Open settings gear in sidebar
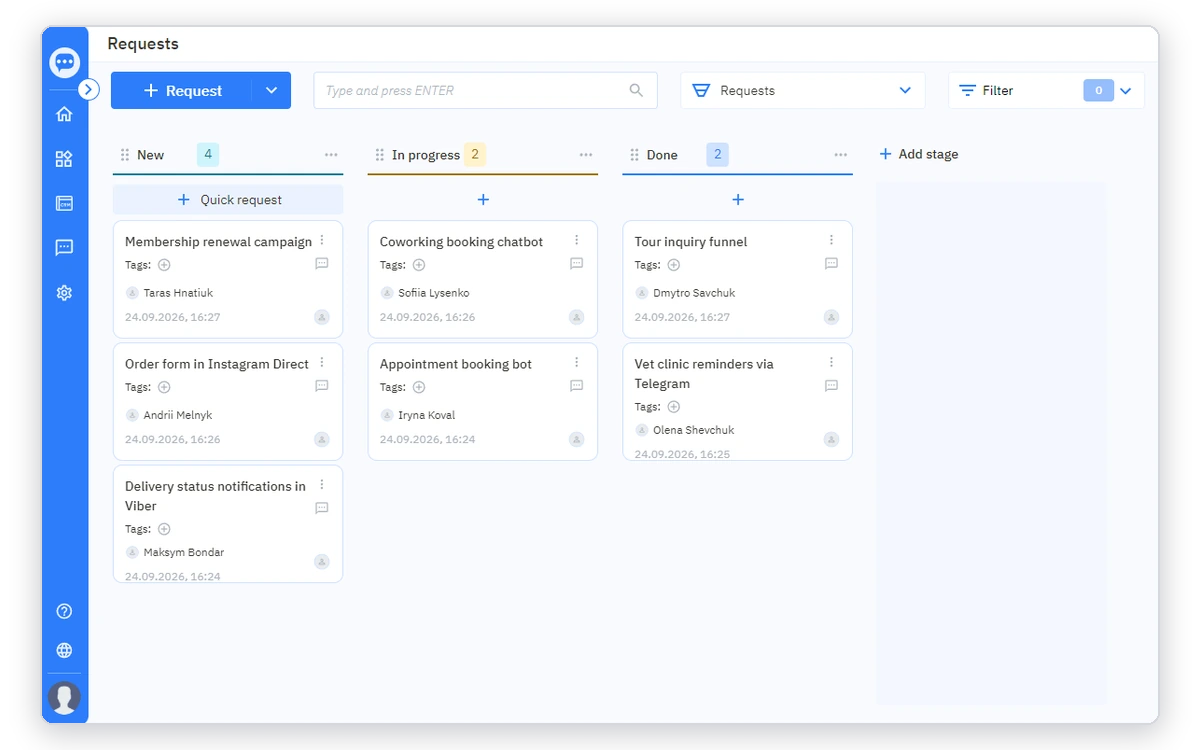 coord(64,293)
